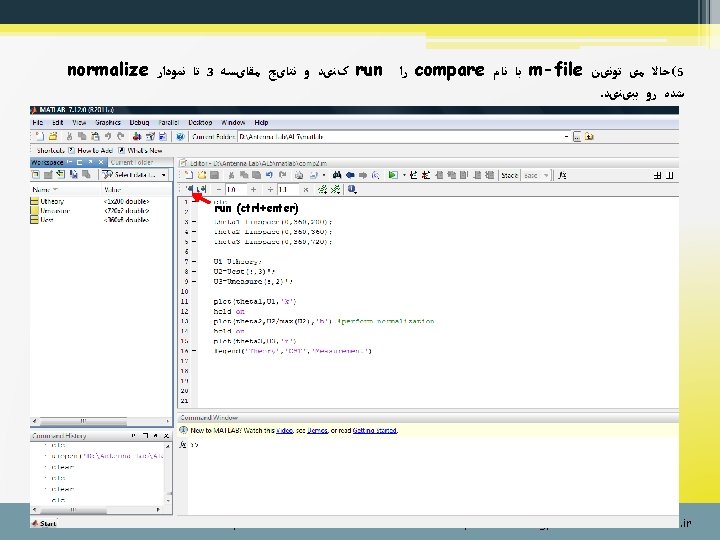Open the Graphics menu
The width and height of the screenshot is (720, 540).
tap(108, 123)
